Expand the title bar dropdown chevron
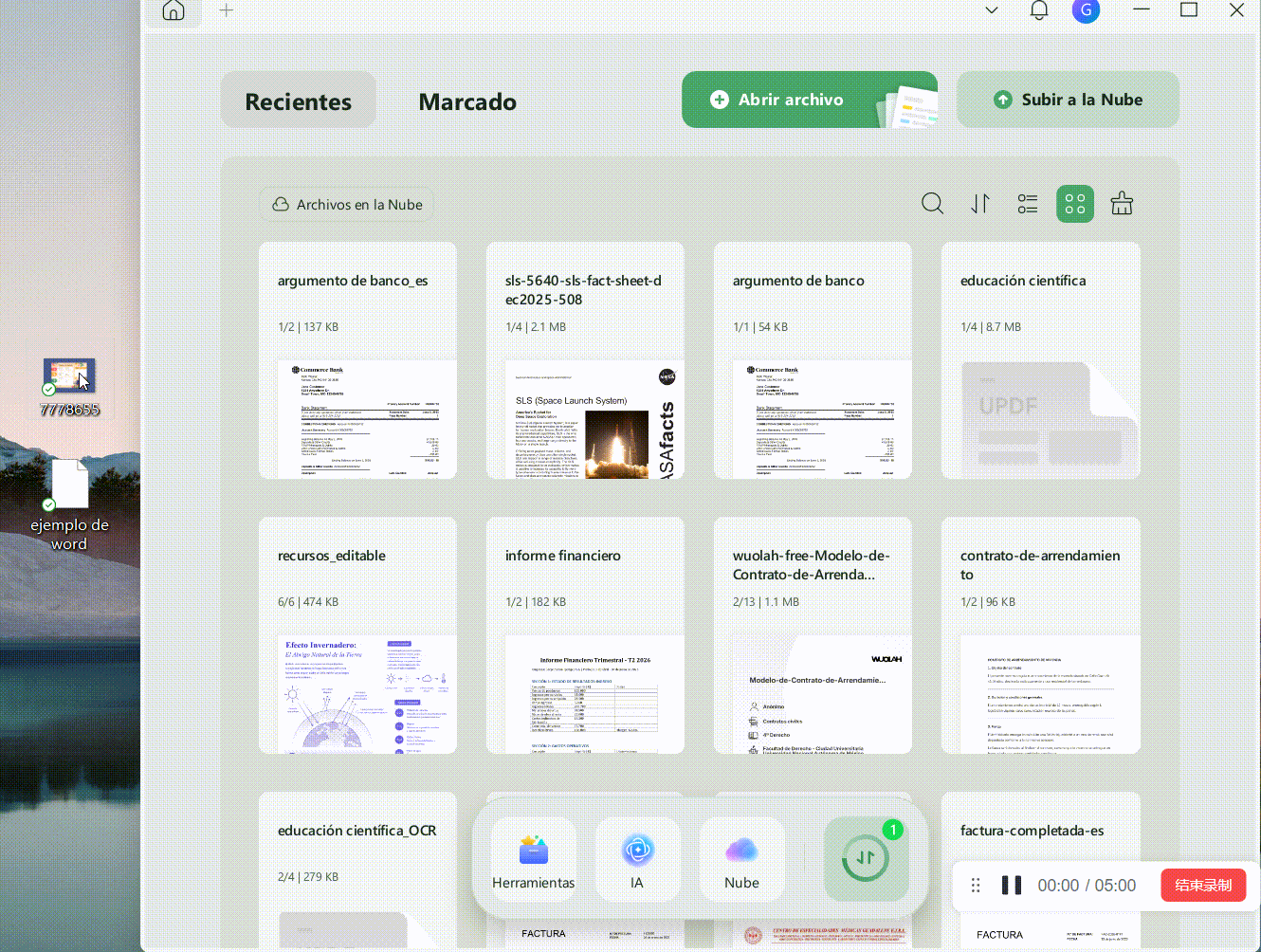 click(x=992, y=10)
